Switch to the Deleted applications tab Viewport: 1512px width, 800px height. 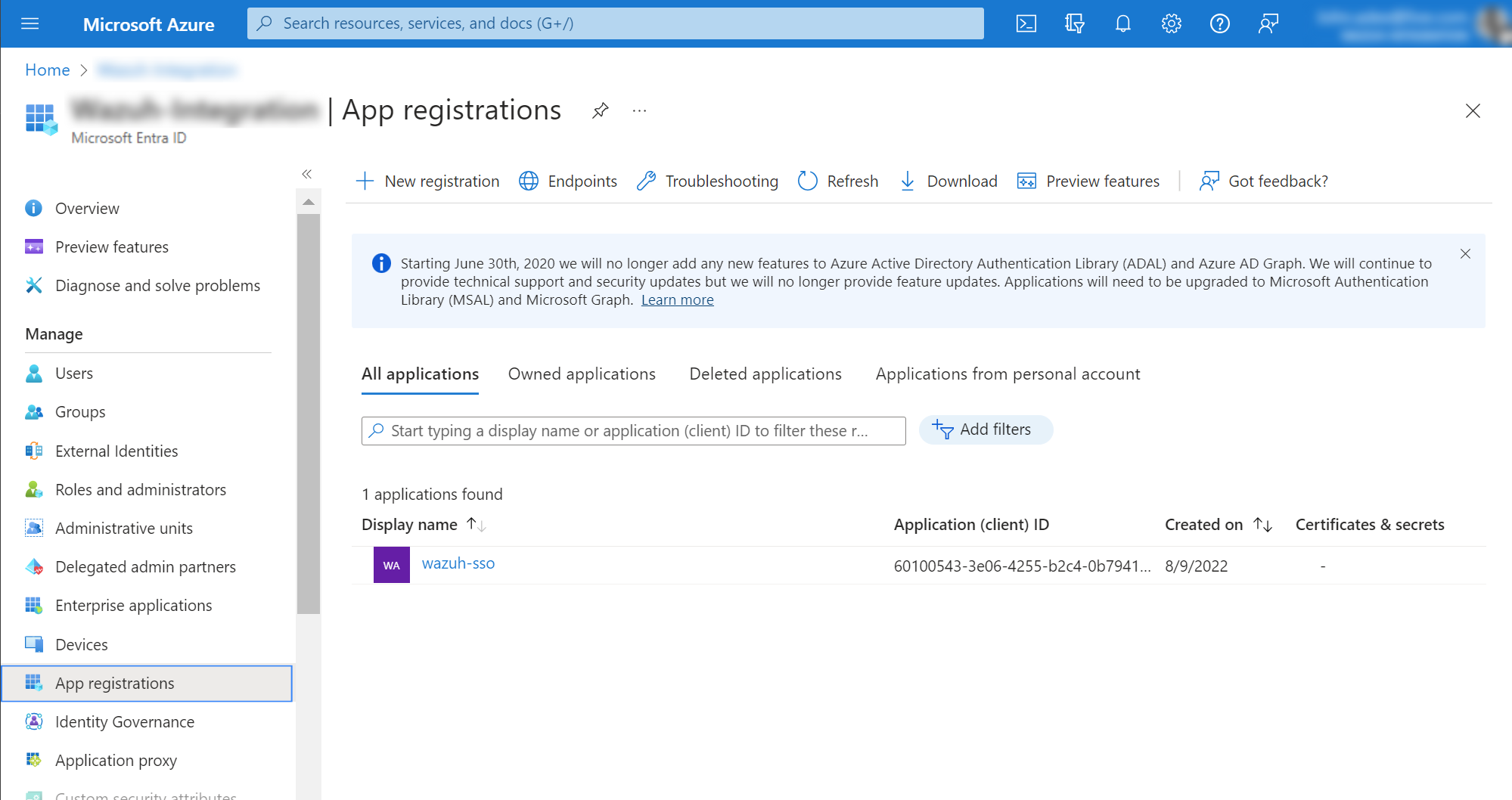[765, 374]
